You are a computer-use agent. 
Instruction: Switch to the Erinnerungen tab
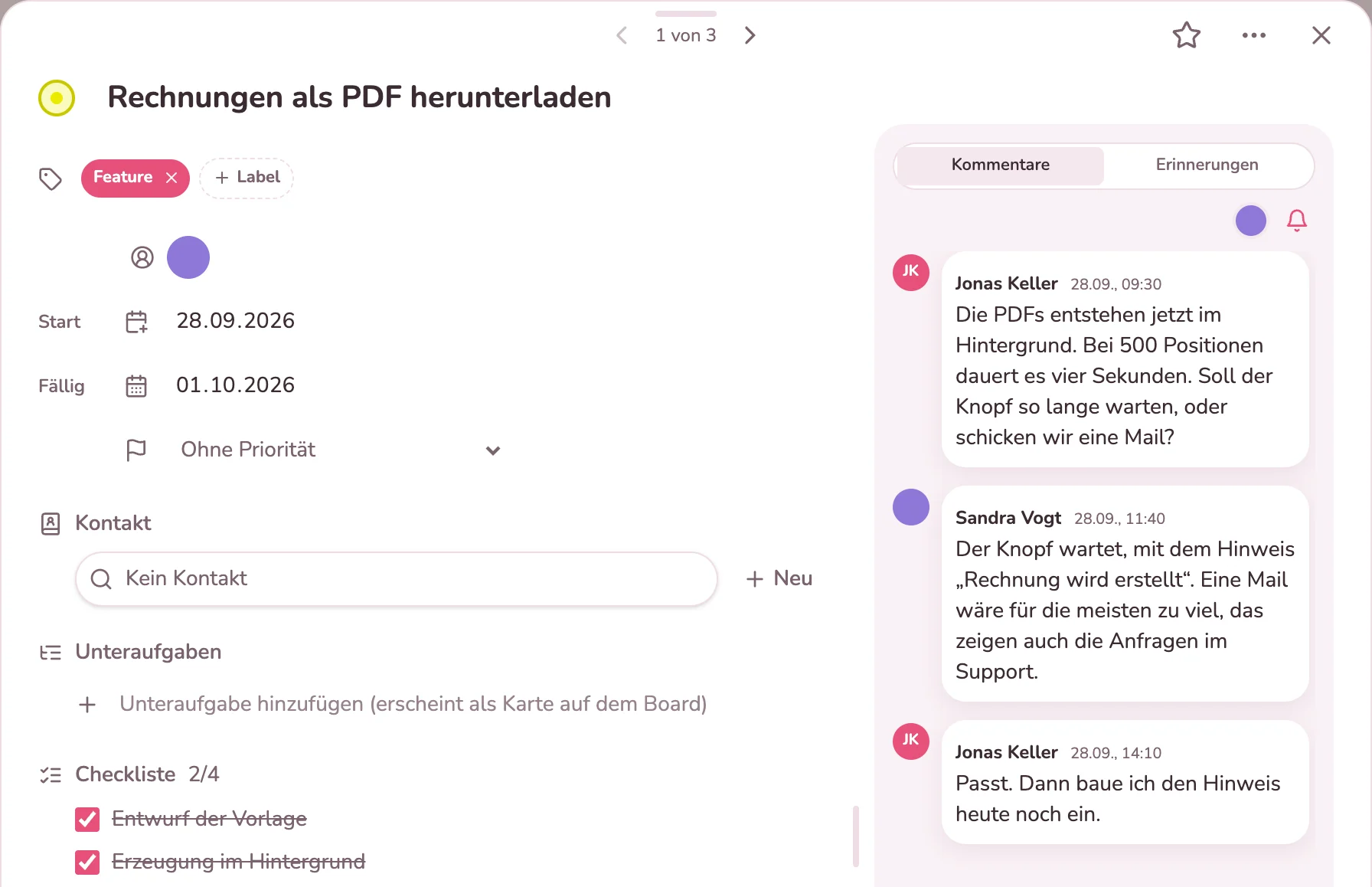click(1207, 165)
